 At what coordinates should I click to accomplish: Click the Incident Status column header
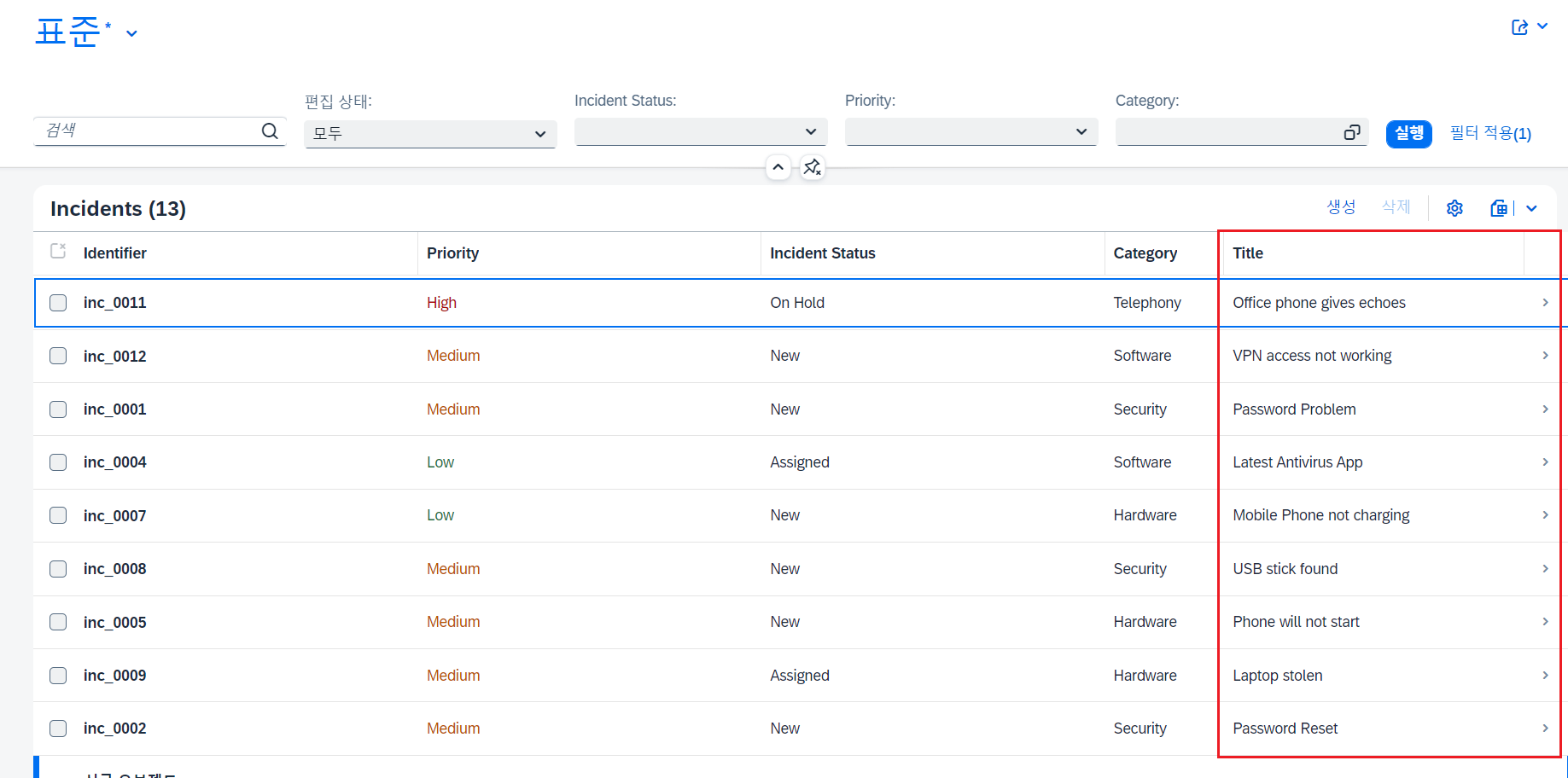tap(823, 253)
